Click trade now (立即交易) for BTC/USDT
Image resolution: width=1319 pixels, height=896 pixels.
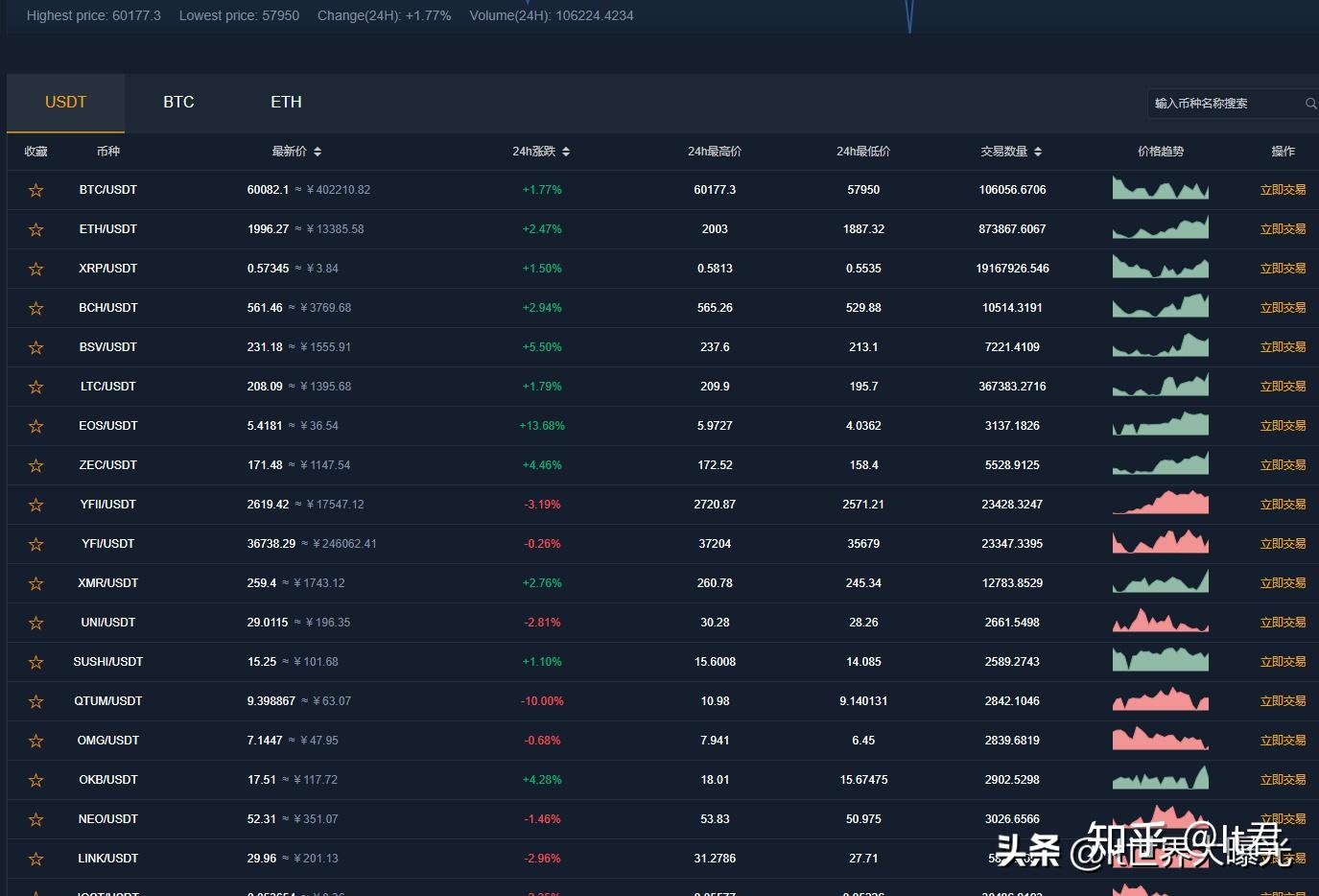pos(1283,190)
